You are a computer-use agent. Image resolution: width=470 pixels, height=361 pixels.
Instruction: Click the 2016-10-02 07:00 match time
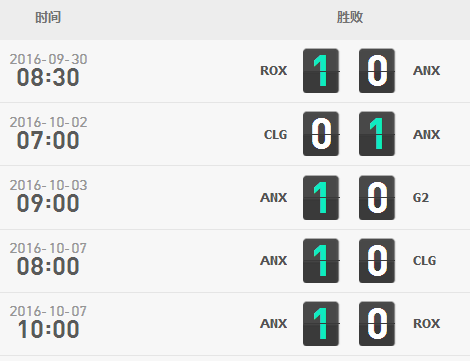coord(48,133)
